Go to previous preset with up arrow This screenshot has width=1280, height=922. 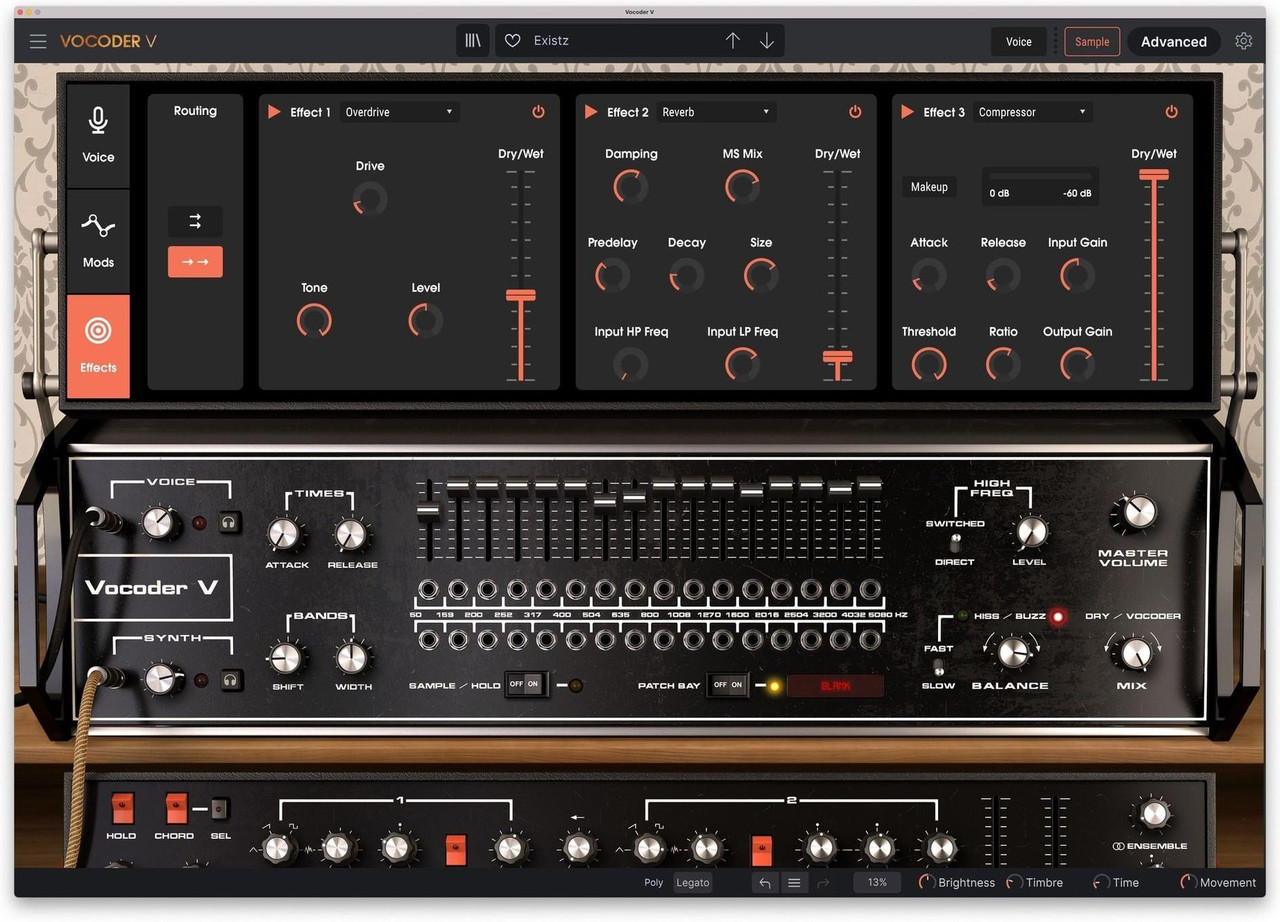coord(733,41)
